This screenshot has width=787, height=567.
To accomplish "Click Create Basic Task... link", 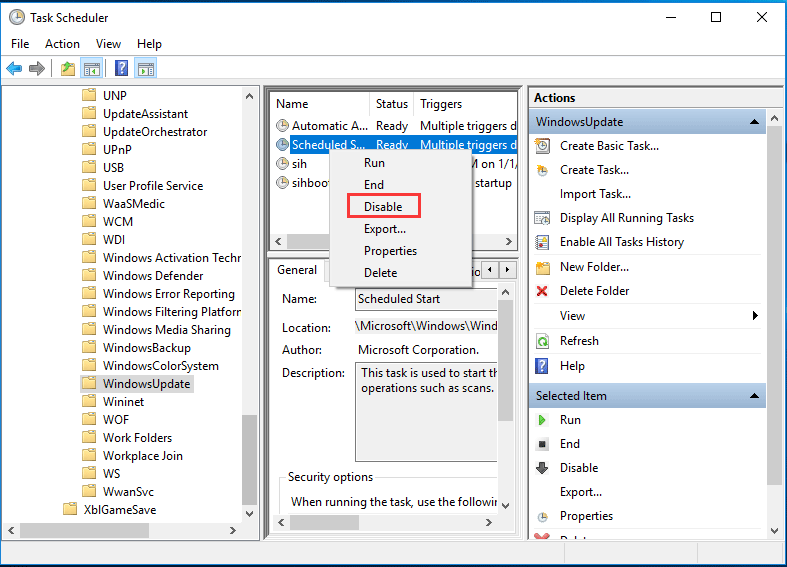I will pos(609,146).
